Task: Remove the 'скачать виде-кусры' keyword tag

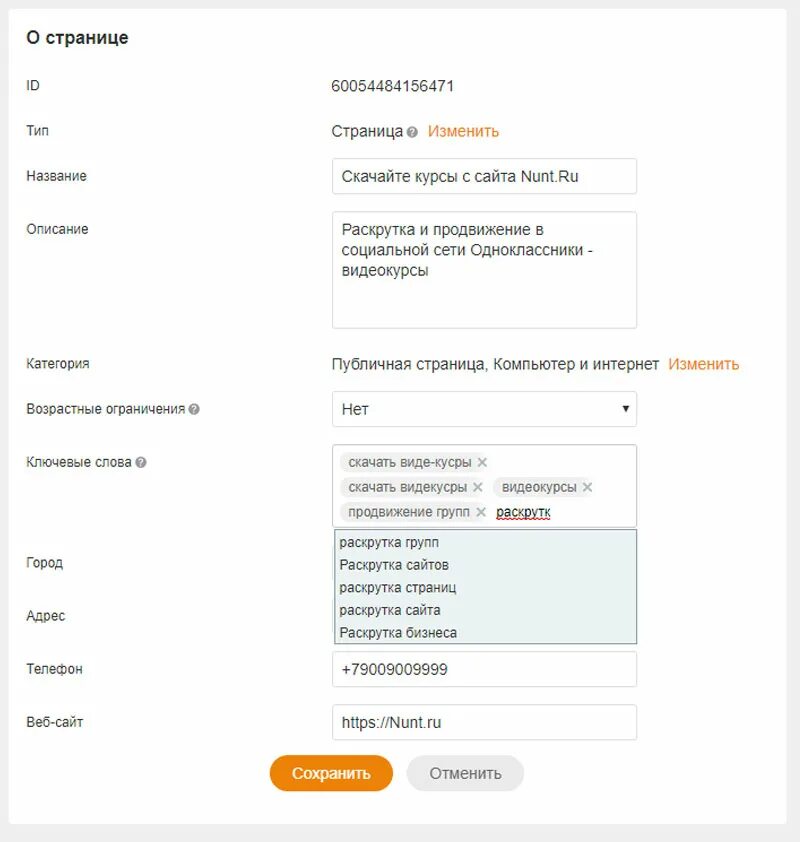Action: pyautogui.click(x=482, y=462)
